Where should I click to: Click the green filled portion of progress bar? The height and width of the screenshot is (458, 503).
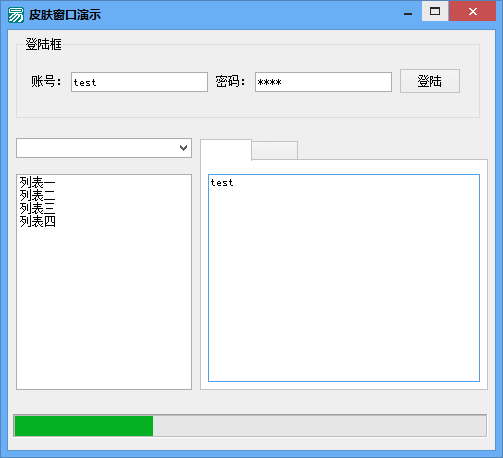pos(84,426)
